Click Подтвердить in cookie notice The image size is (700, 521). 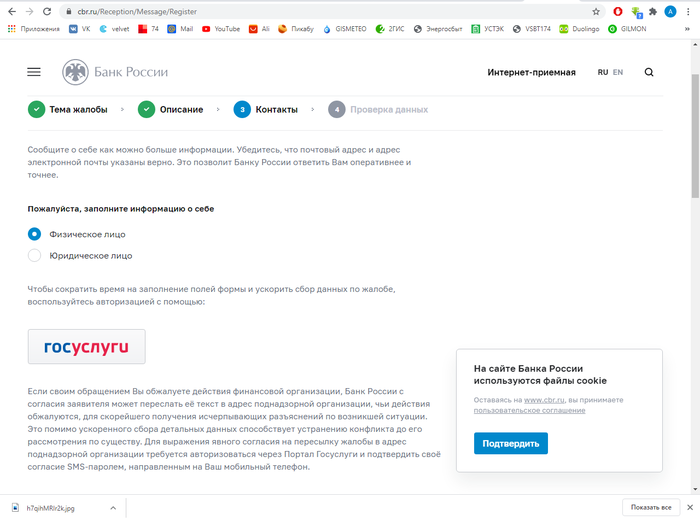pyautogui.click(x=510, y=443)
